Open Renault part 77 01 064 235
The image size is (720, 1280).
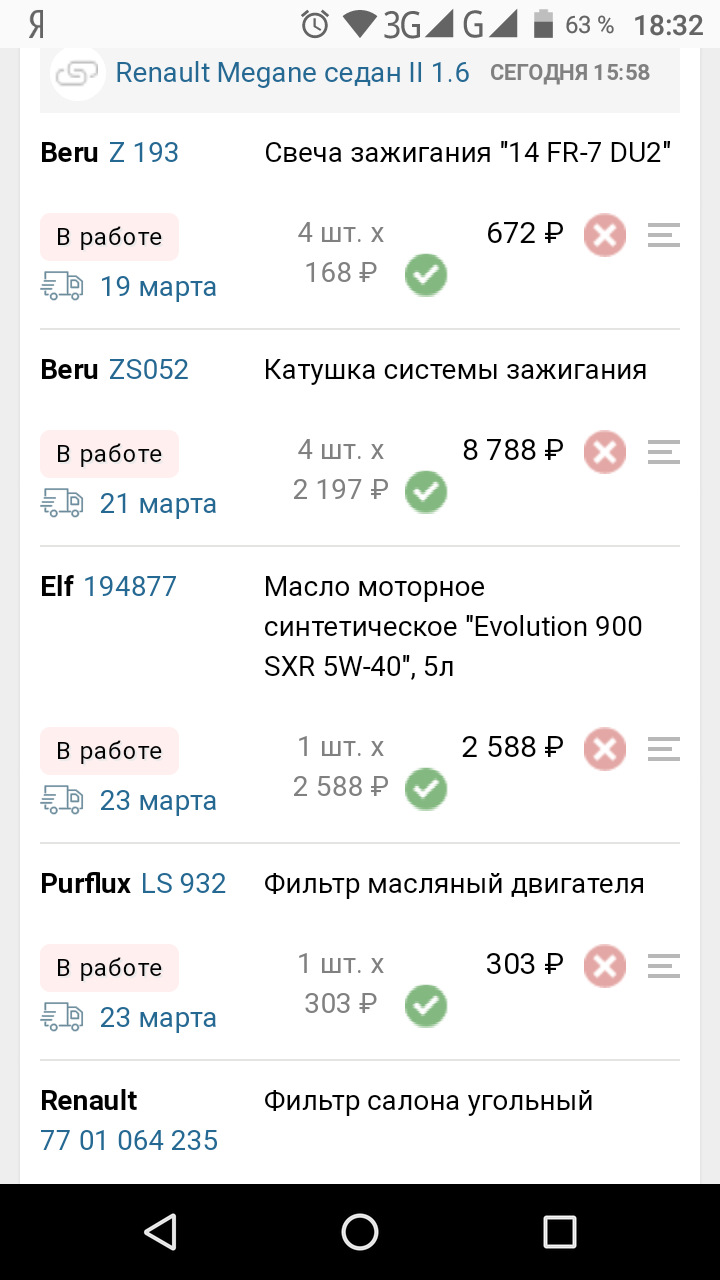coord(129,1140)
